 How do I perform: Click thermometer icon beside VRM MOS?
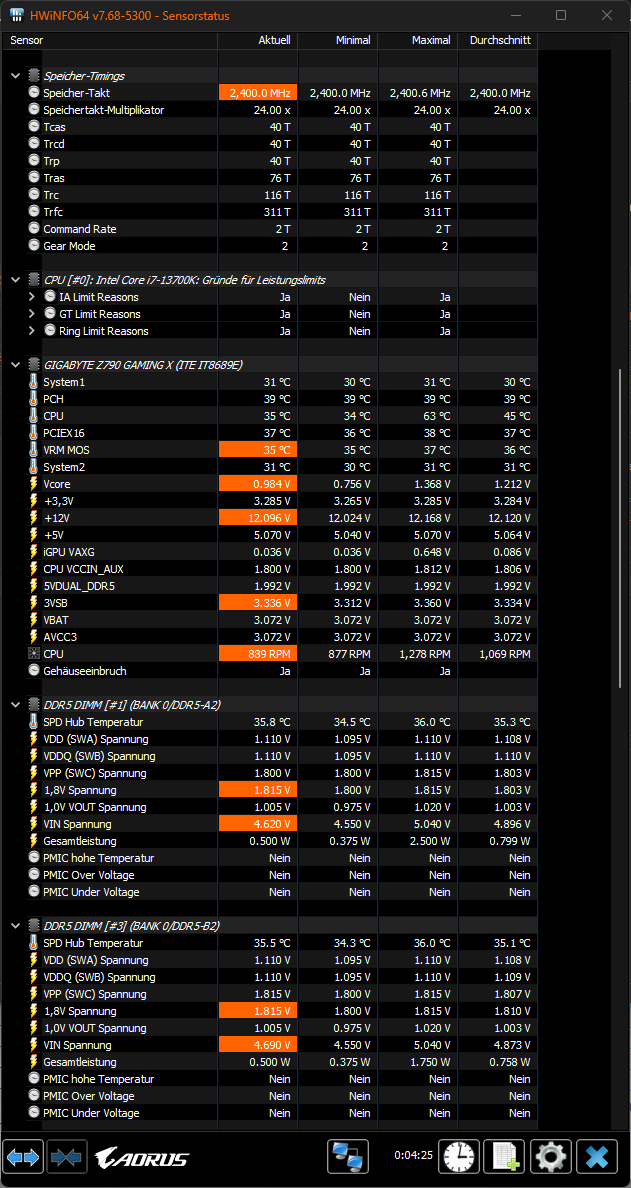click(33, 450)
